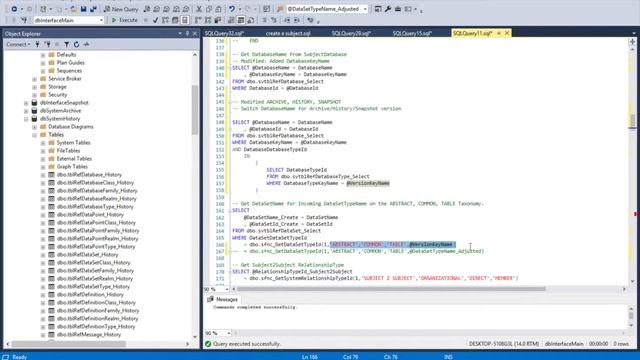Click the editor split-window plus handle
The width and height of the screenshot is (640, 360).
pyautogui.click(x=632, y=42)
